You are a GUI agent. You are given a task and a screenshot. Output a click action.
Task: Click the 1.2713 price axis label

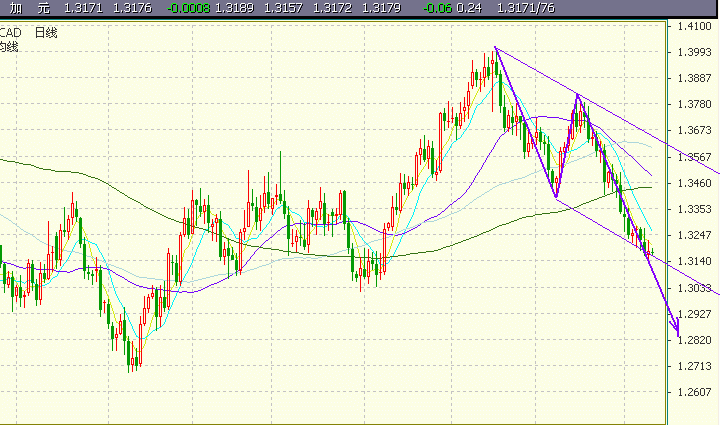pyautogui.click(x=694, y=366)
